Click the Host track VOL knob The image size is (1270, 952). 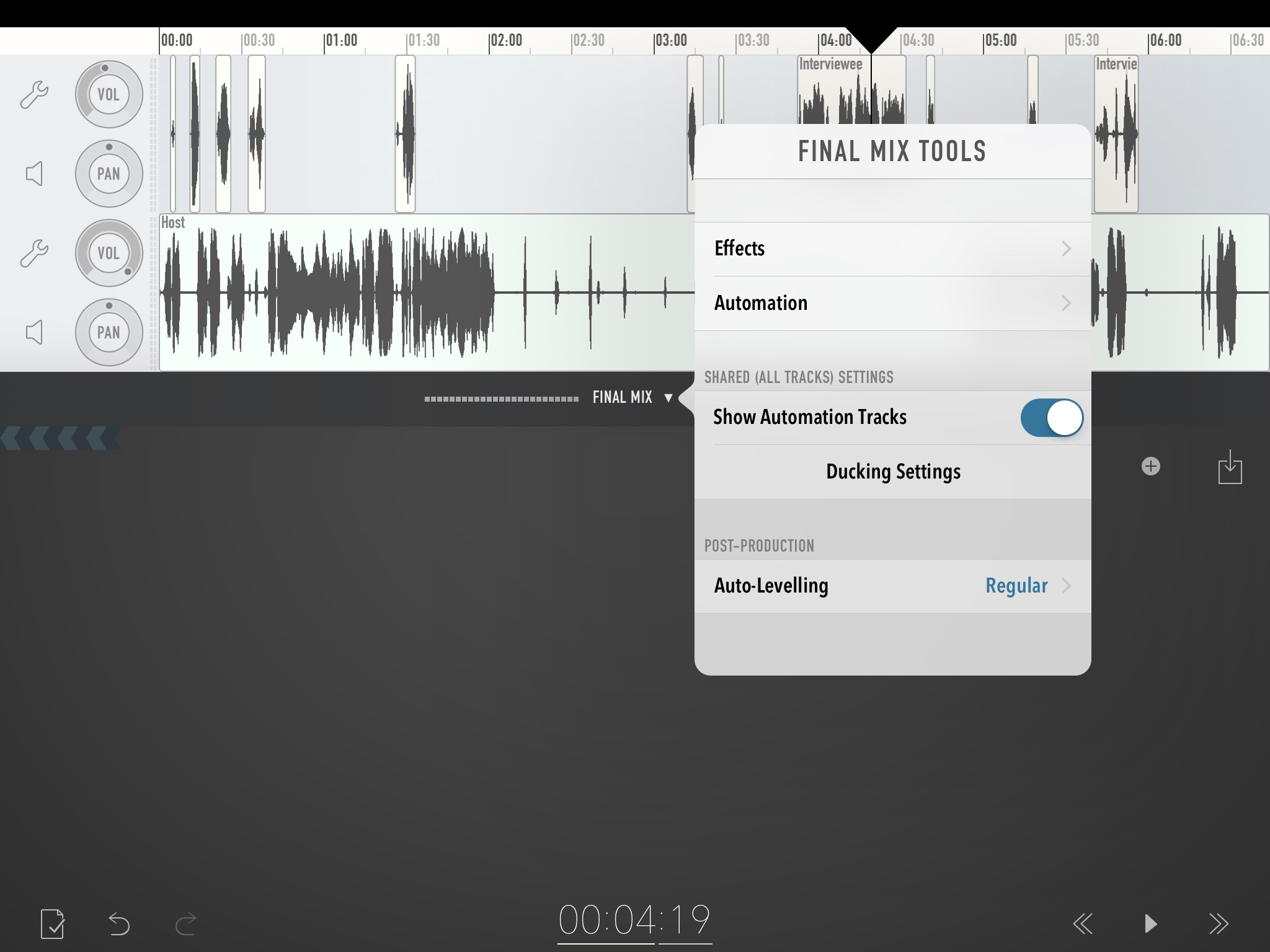coord(109,253)
